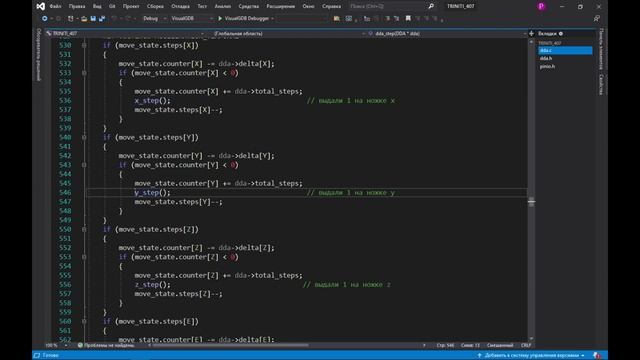Open the Help (Справка) menu
640x360 pixels.
click(331, 6)
